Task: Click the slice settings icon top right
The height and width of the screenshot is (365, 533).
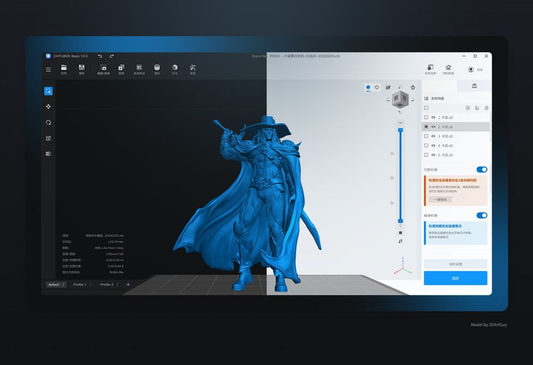Action: pyautogui.click(x=430, y=68)
